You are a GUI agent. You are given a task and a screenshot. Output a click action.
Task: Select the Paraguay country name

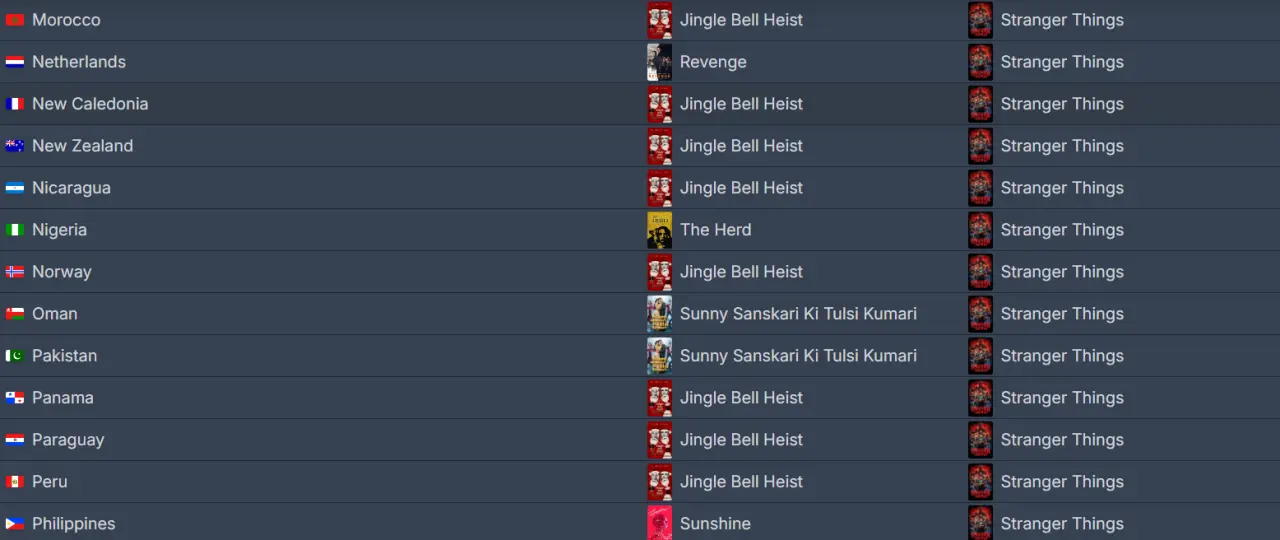click(x=68, y=440)
